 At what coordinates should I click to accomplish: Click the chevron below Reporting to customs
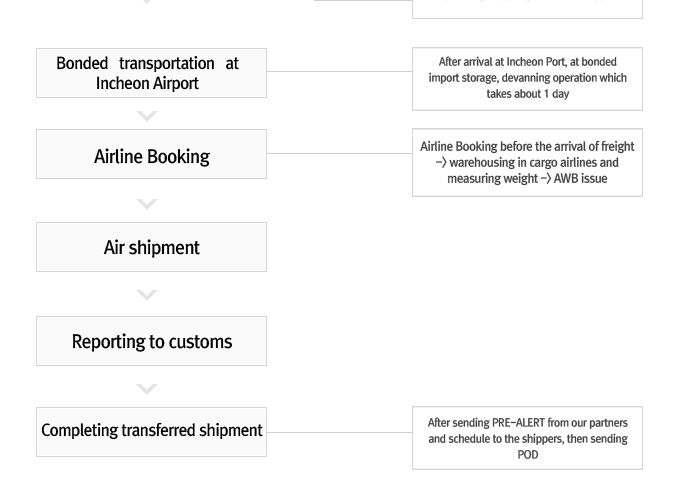click(147, 389)
